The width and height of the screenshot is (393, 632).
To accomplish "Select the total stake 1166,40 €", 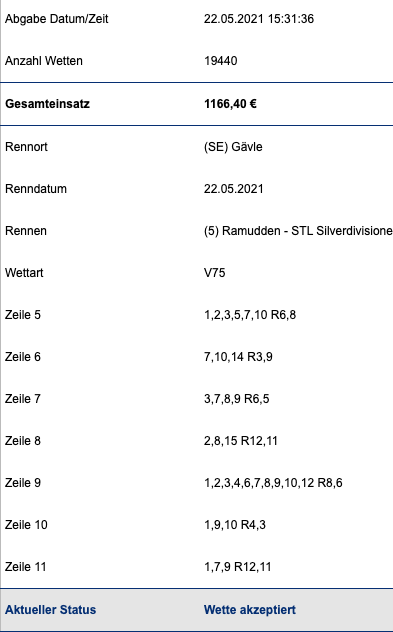I will (230, 104).
